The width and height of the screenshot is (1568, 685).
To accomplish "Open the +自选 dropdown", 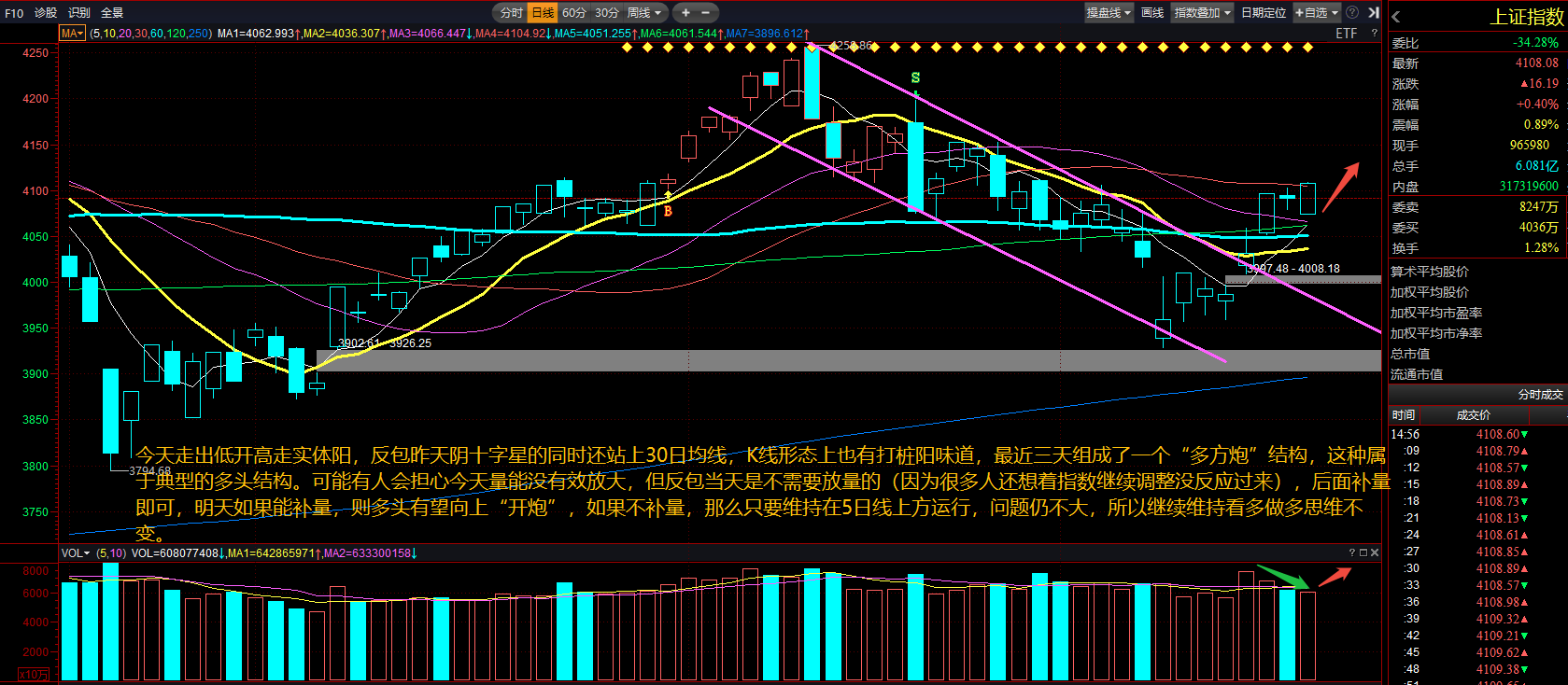I will (1317, 12).
